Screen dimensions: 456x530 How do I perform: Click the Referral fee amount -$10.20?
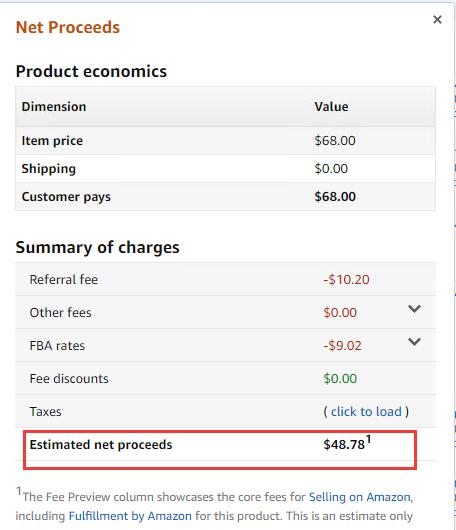346,280
